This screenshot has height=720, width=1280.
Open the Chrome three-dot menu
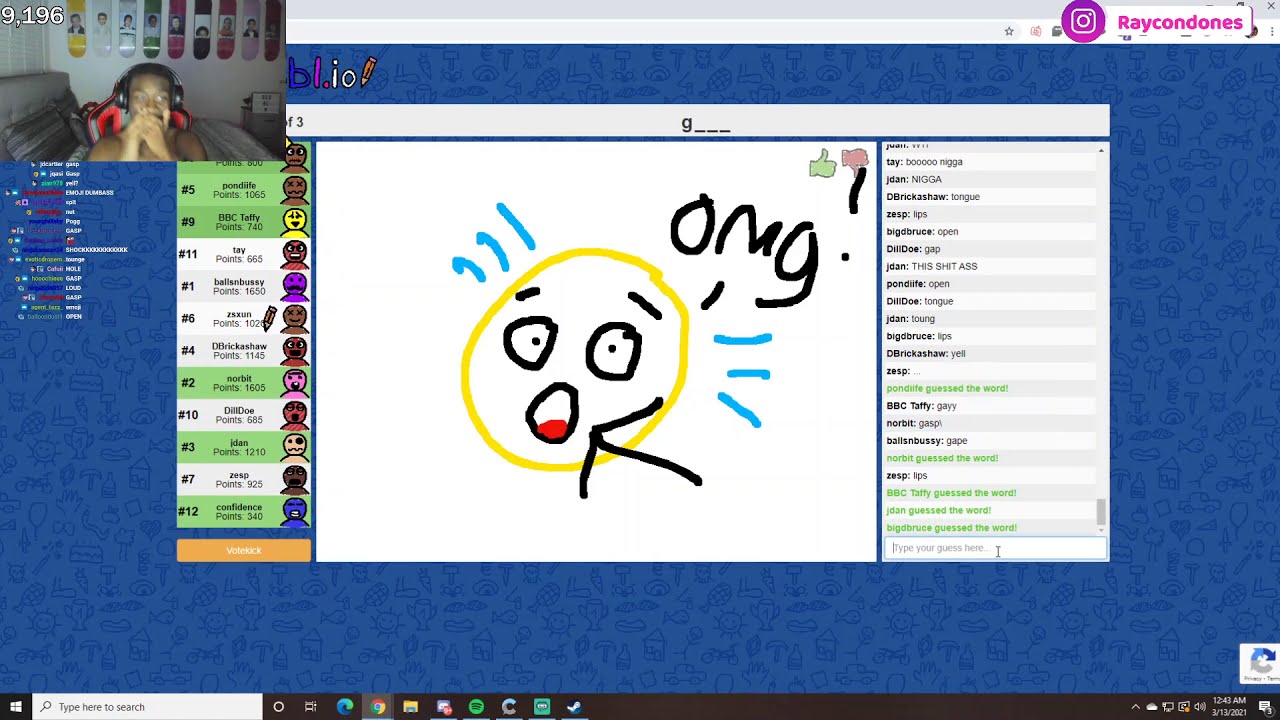click(1271, 32)
